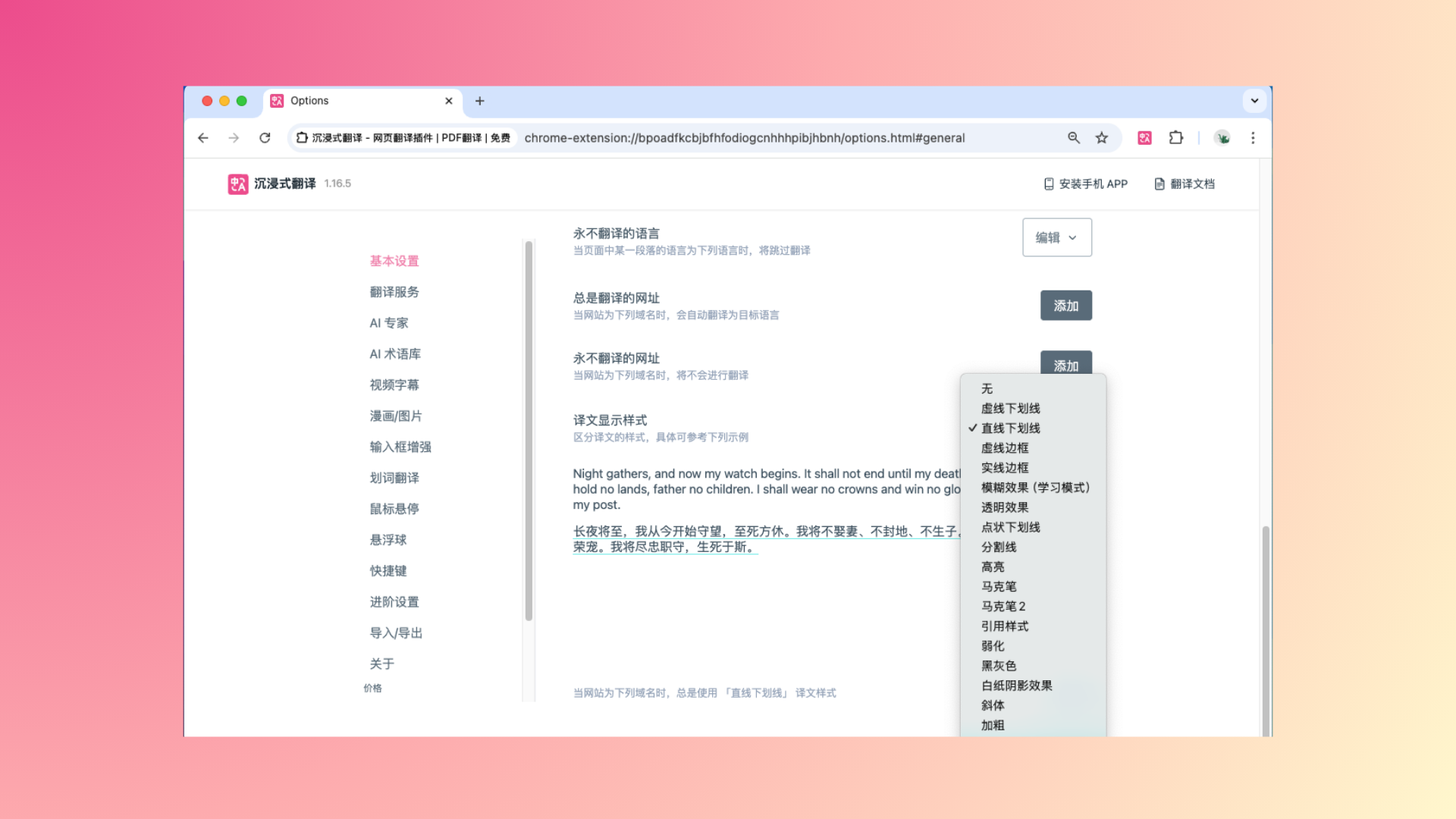Choose the checked 直线下划线 option
The width and height of the screenshot is (1456, 819).
tap(1010, 428)
